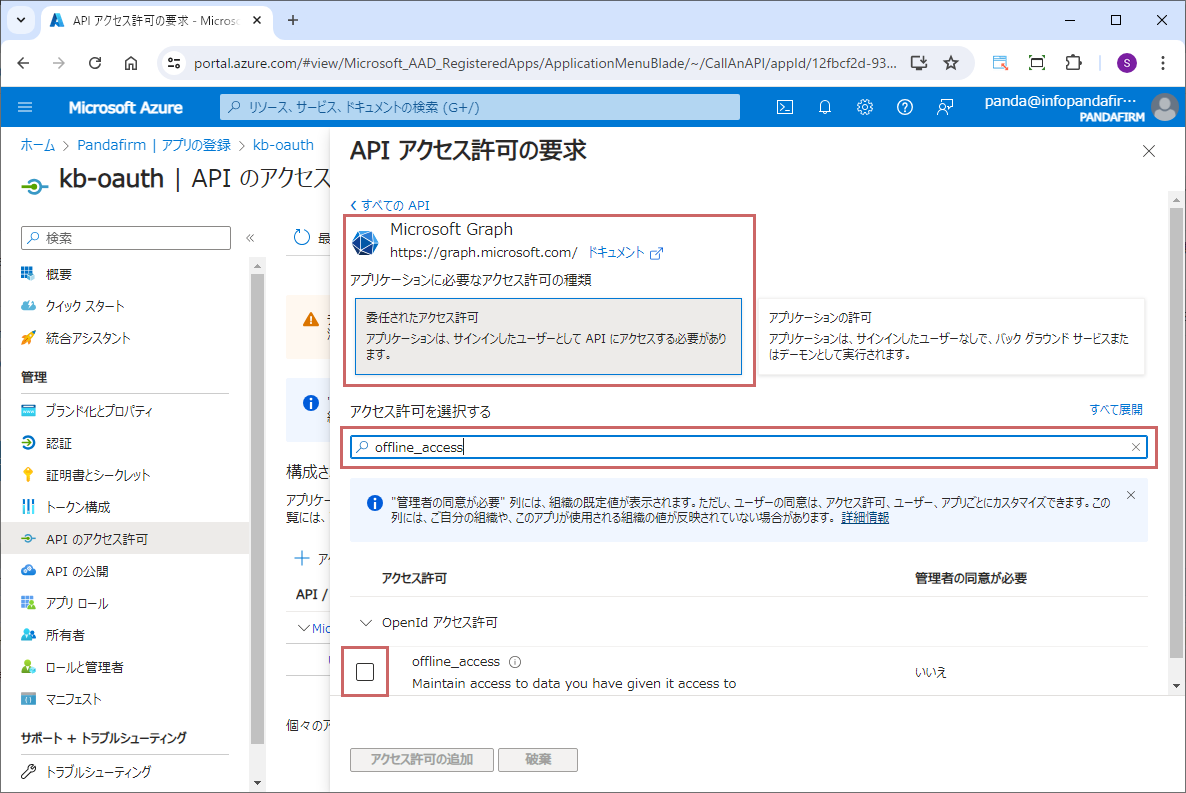
Task: Open Azure Cloud Shell icon
Action: (786, 107)
